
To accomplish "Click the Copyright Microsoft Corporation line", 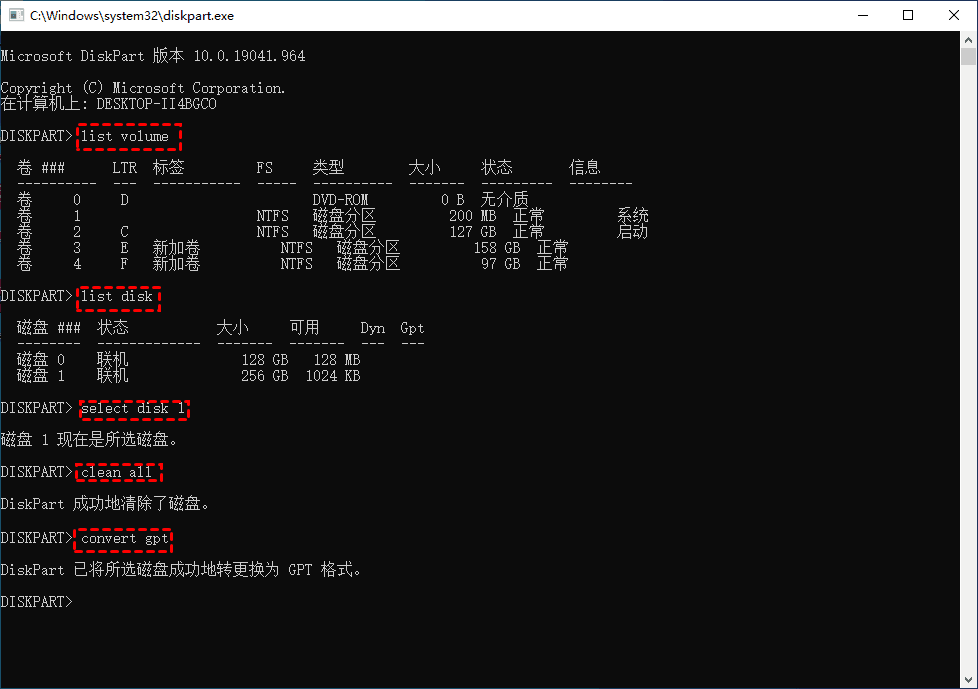I will point(143,88).
